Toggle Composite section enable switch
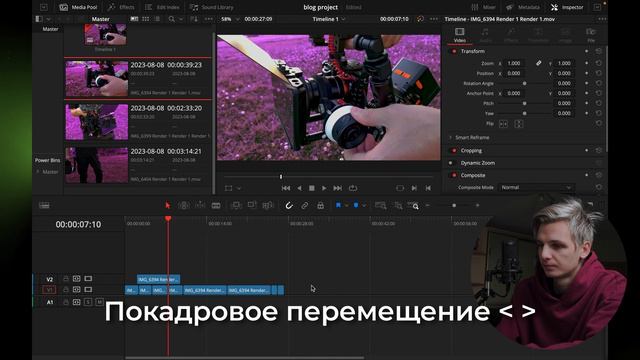This screenshot has width=640, height=360. [x=454, y=175]
